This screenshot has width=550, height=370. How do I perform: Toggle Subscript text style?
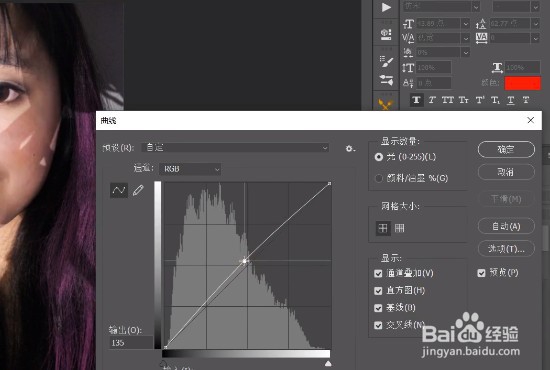pos(495,100)
